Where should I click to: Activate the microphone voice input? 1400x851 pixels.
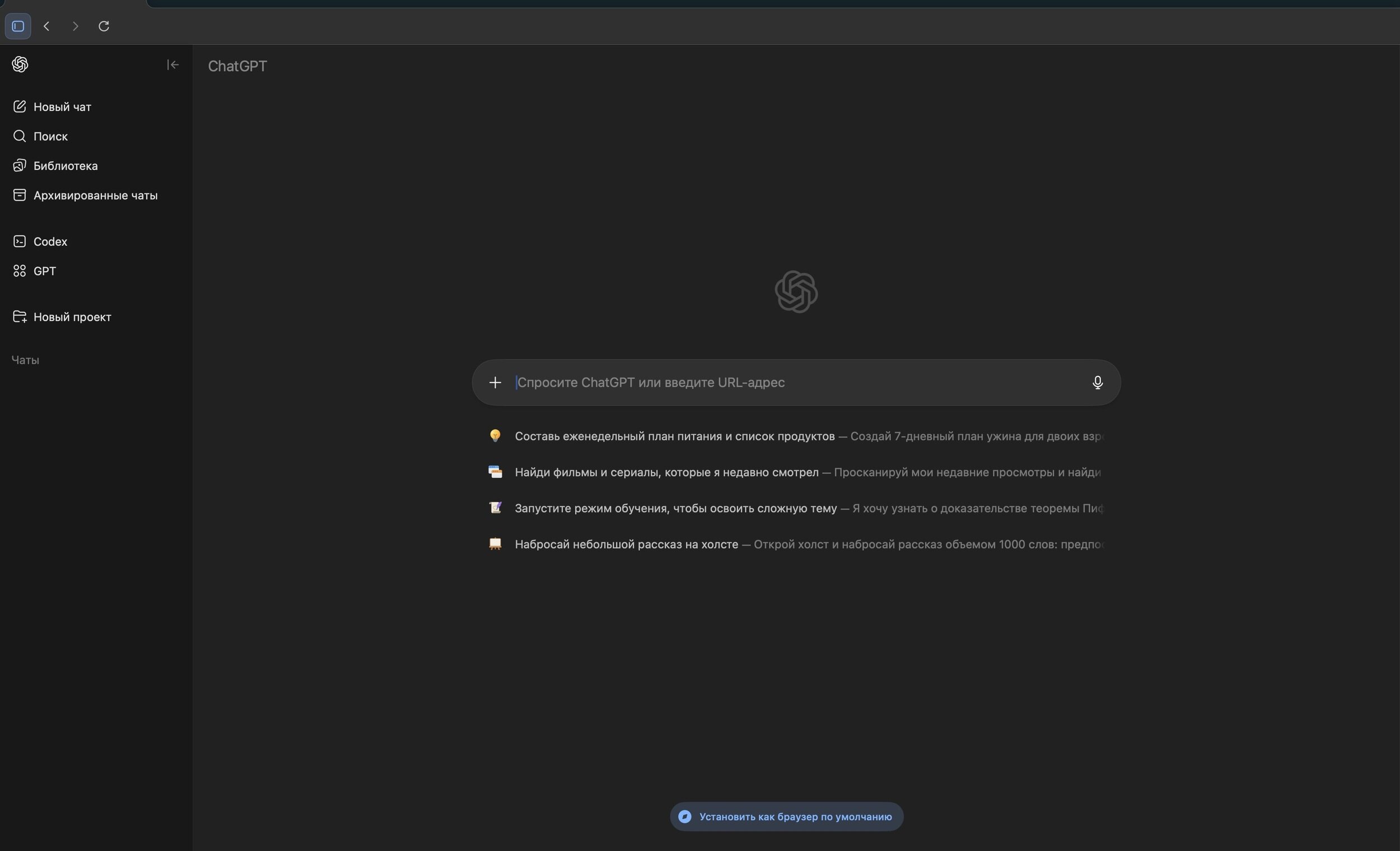(x=1097, y=383)
